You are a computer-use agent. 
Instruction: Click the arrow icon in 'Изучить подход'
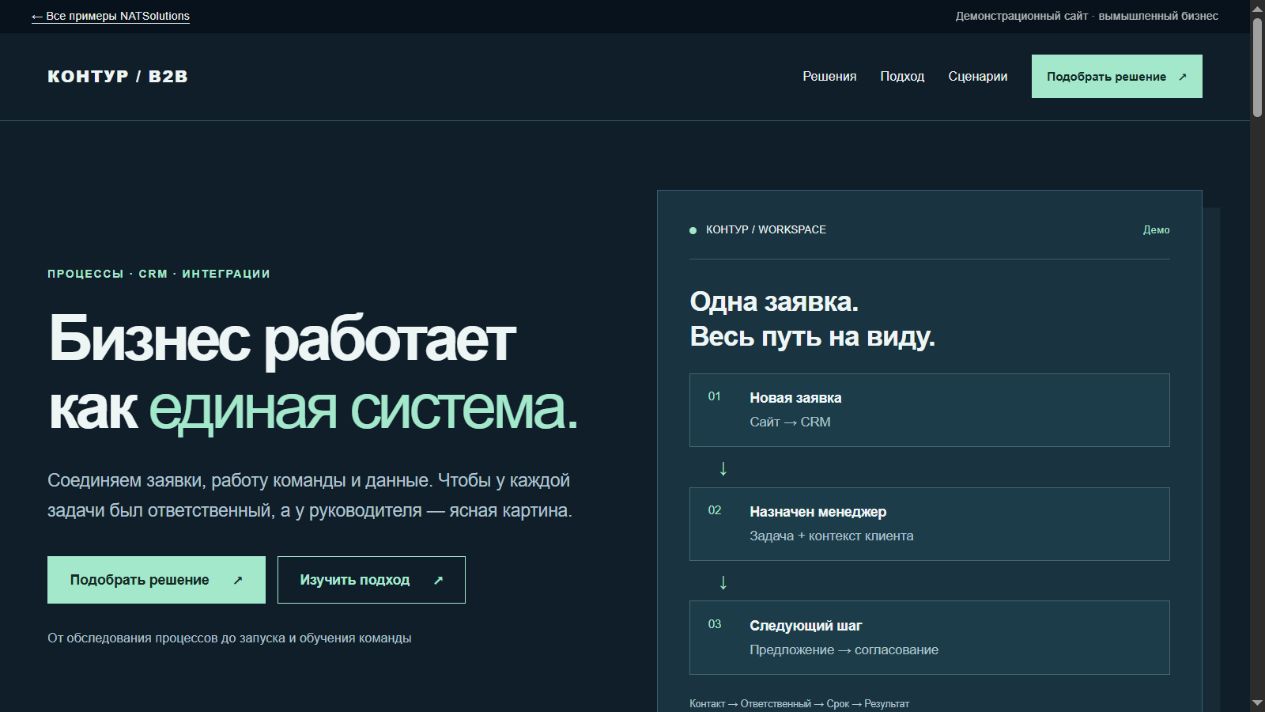(438, 580)
